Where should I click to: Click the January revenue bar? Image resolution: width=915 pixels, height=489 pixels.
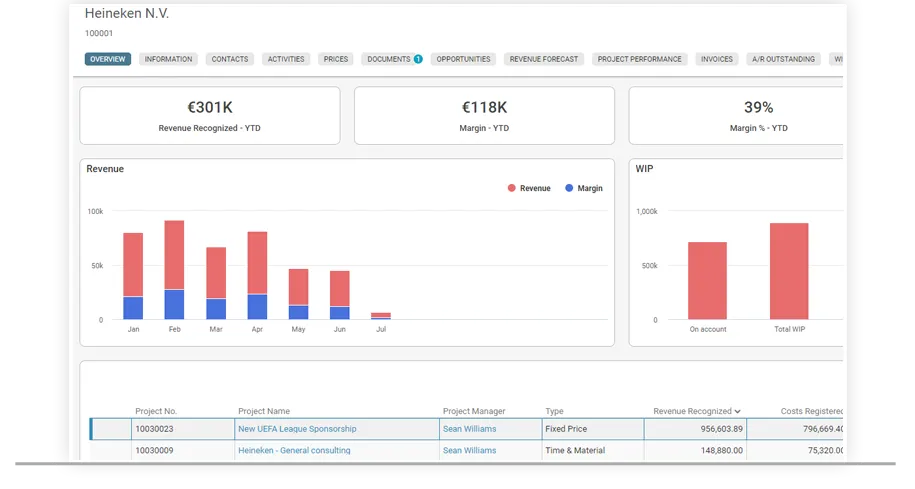[x=133, y=265]
